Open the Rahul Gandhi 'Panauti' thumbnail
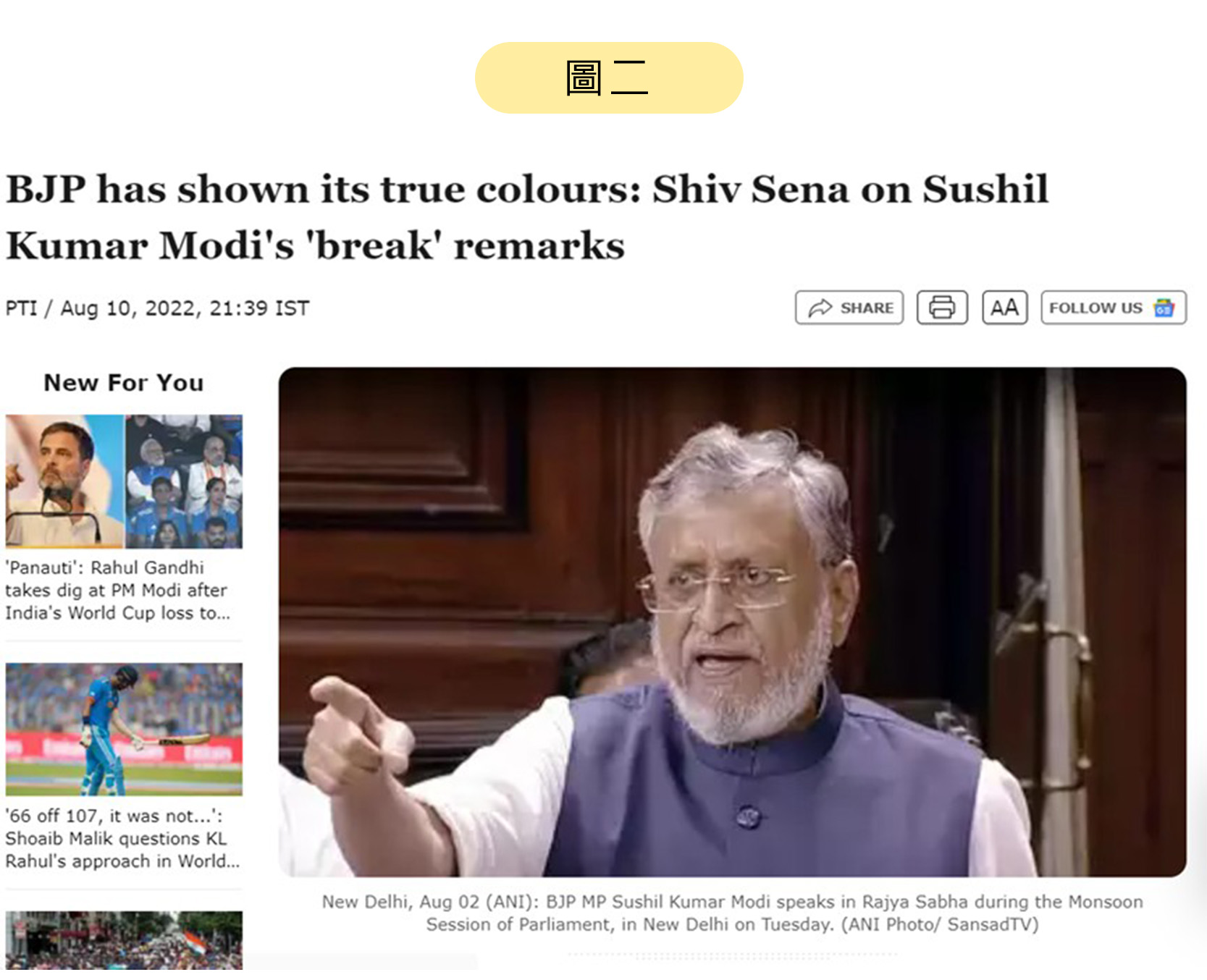Screen dimensions: 1207x980 pos(64,481)
